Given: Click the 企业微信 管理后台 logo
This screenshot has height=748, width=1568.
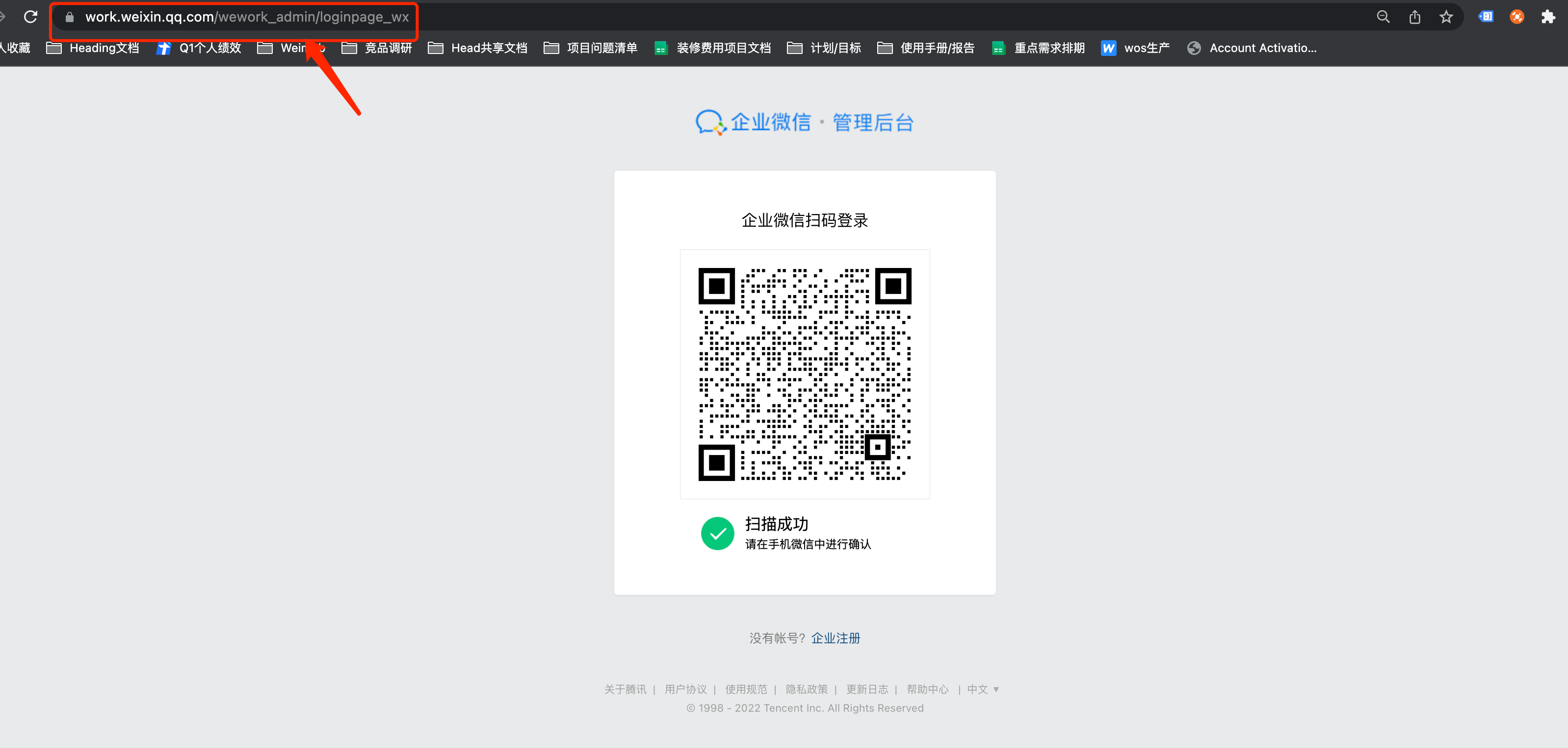Looking at the screenshot, I should [x=804, y=122].
